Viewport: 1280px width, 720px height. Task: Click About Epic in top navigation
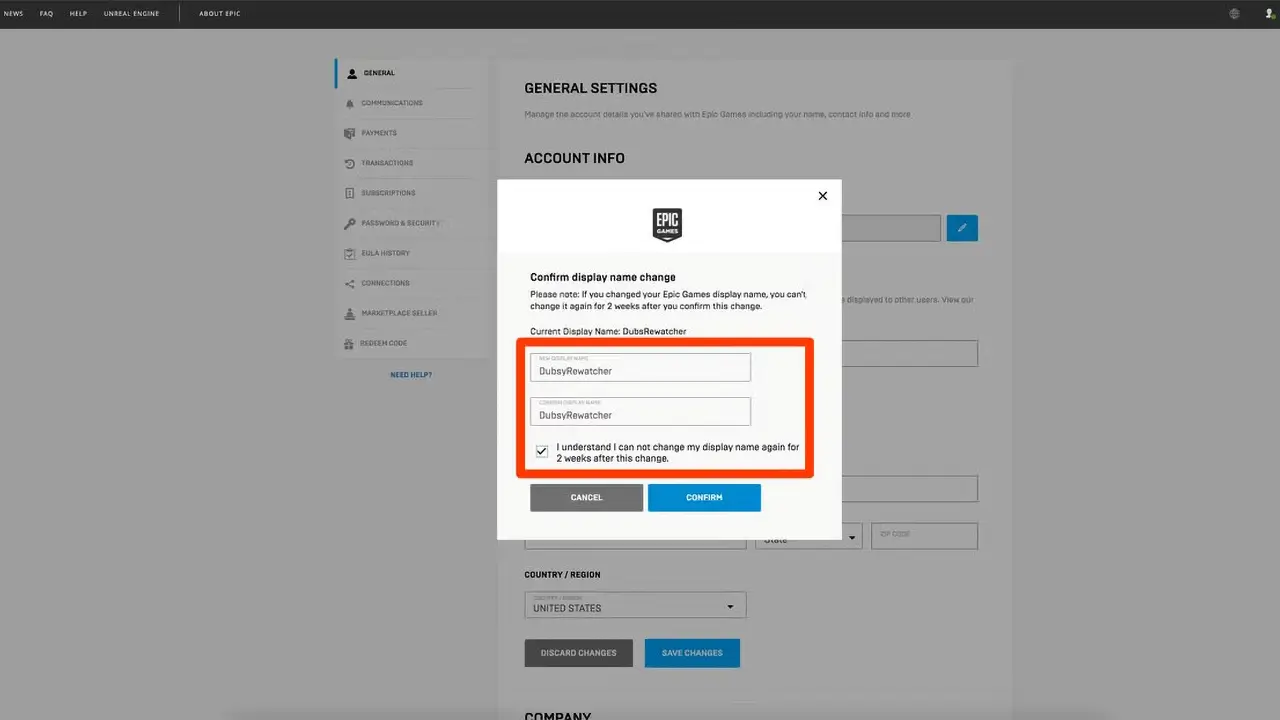[x=219, y=14]
